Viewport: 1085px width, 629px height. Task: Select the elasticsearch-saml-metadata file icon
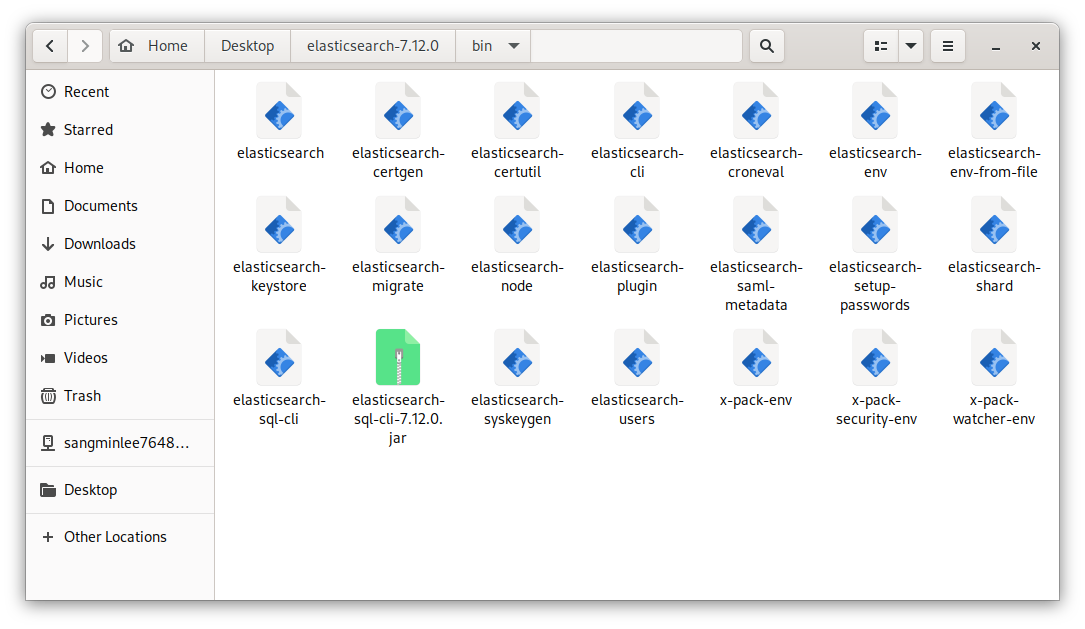756,225
